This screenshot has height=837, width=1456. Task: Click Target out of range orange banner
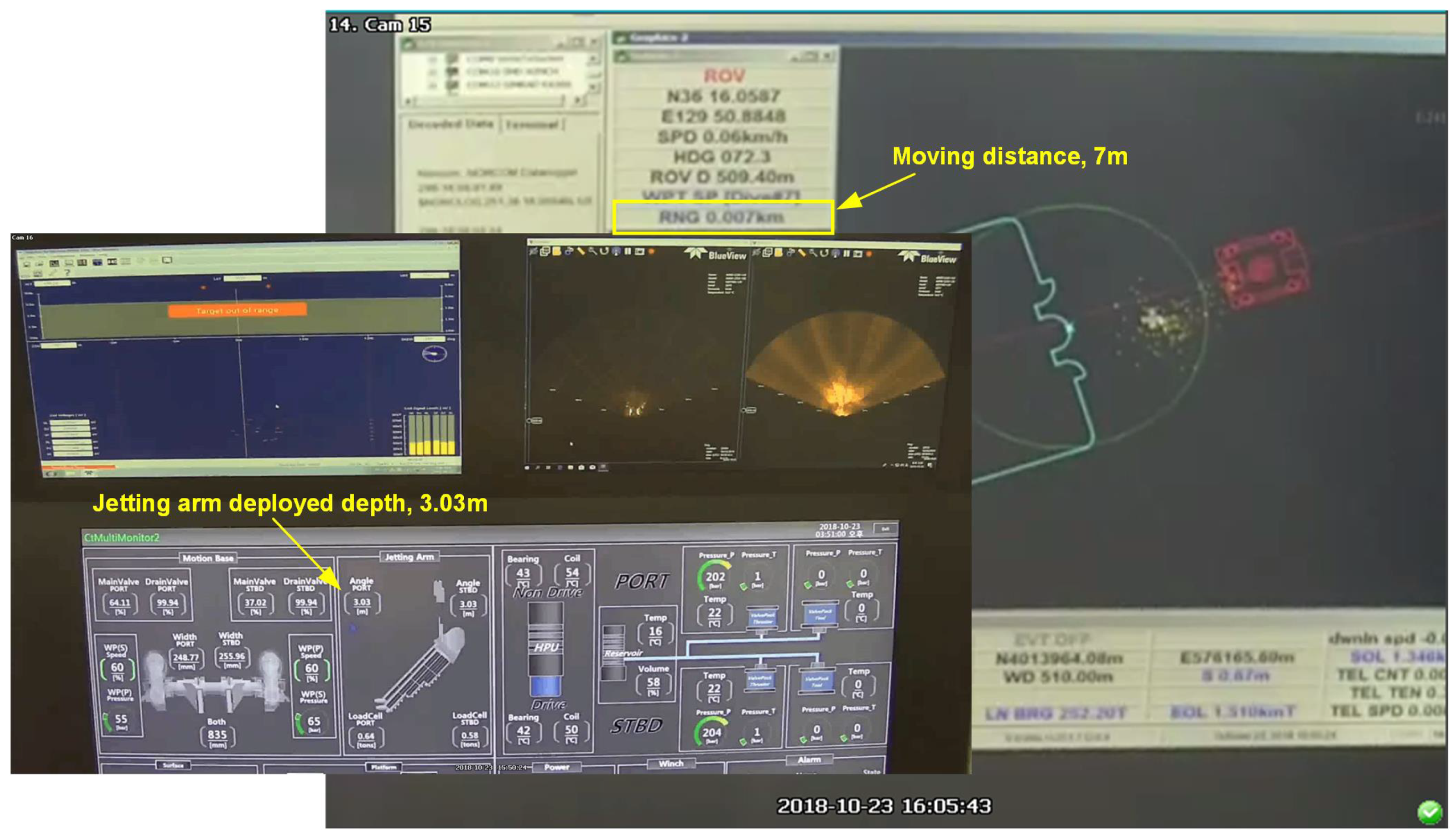coord(237,310)
